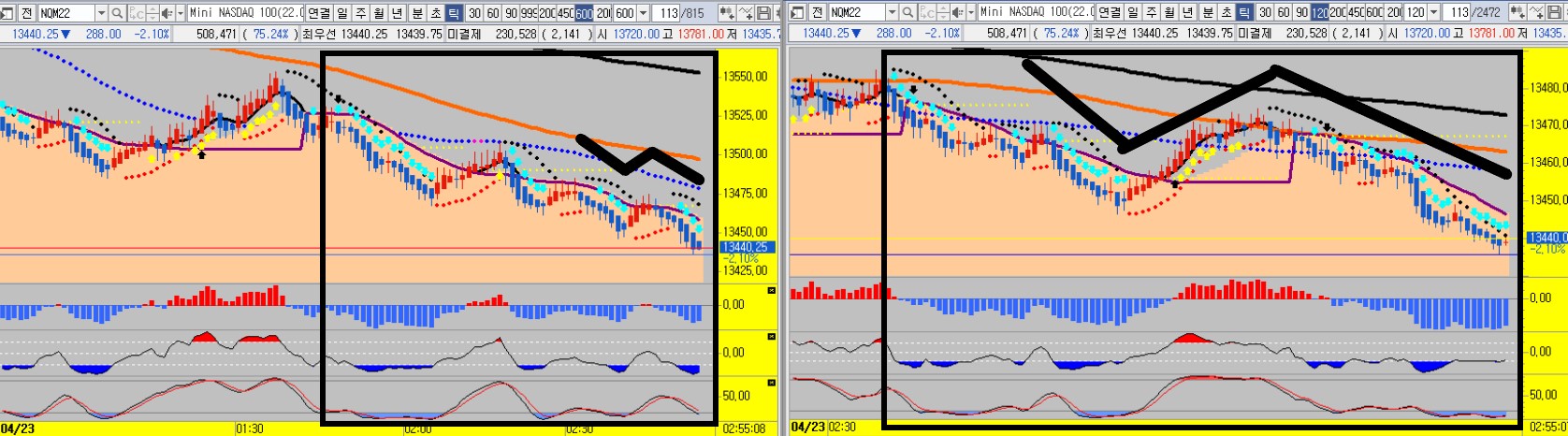Select the 450 tick interval in left chart
This screenshot has height=436, width=1568.
point(565,13)
